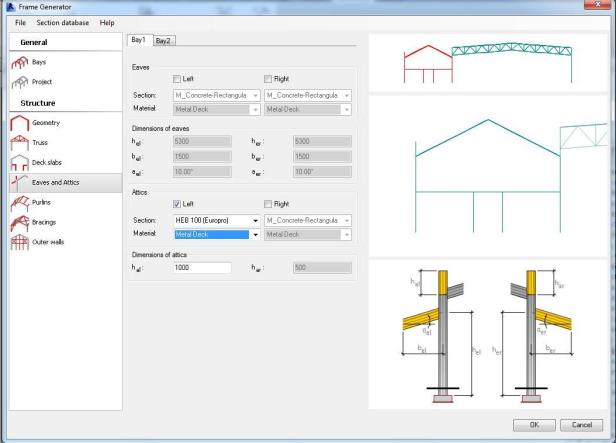This screenshot has height=443, width=616.
Task: Switch to the Bay2 tab
Action: [162, 40]
